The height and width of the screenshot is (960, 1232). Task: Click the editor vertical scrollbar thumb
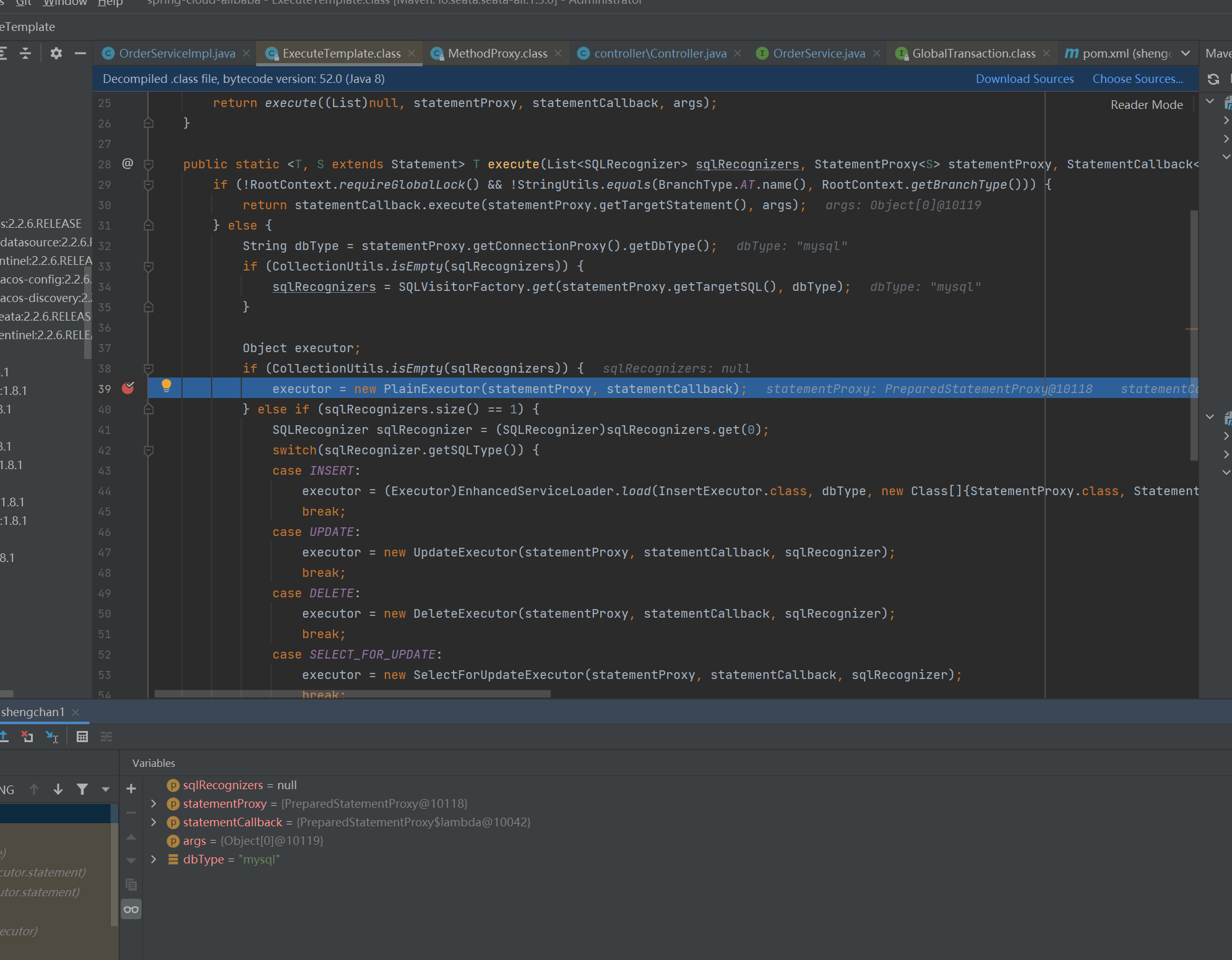tap(1194, 335)
